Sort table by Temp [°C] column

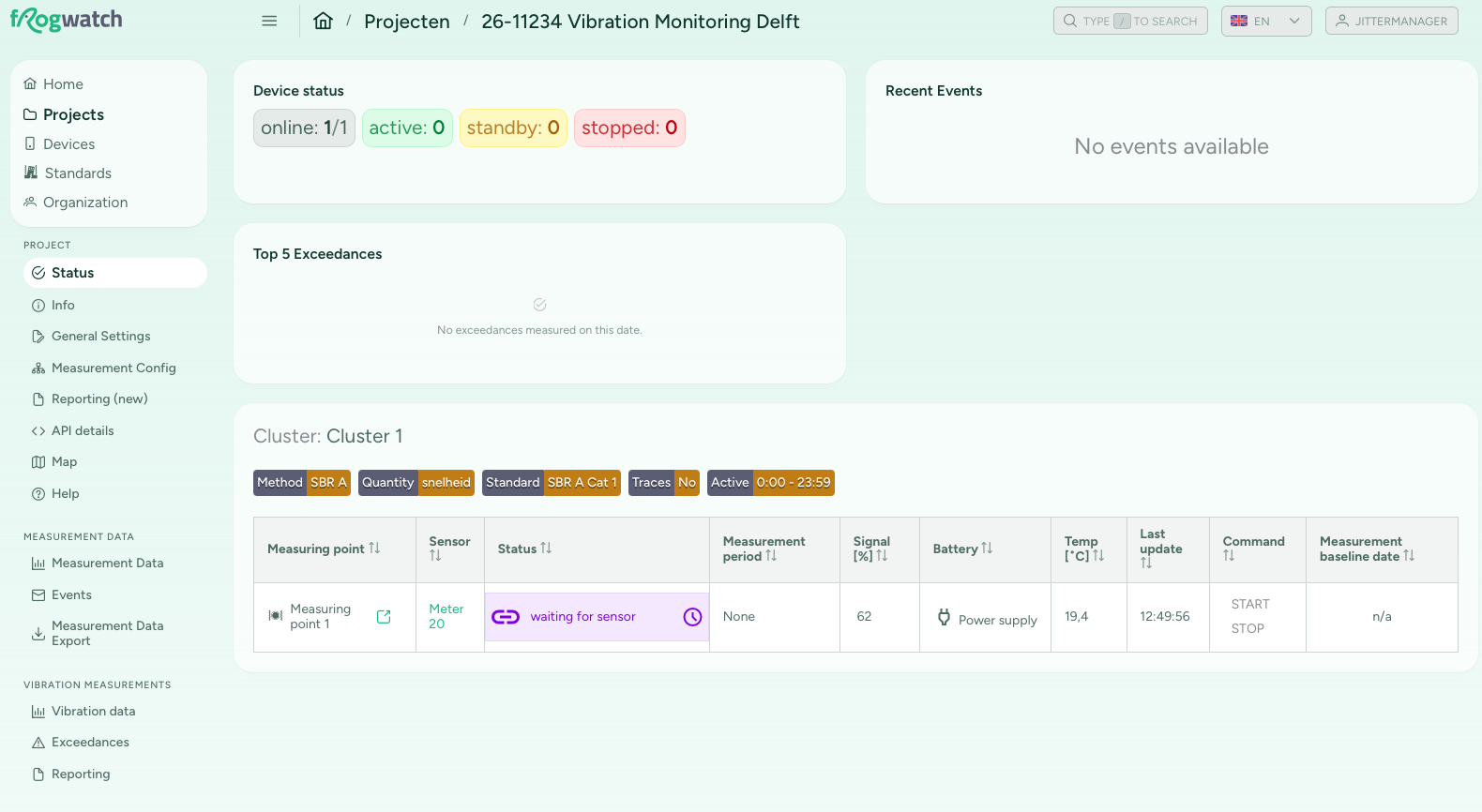pyautogui.click(x=1098, y=555)
